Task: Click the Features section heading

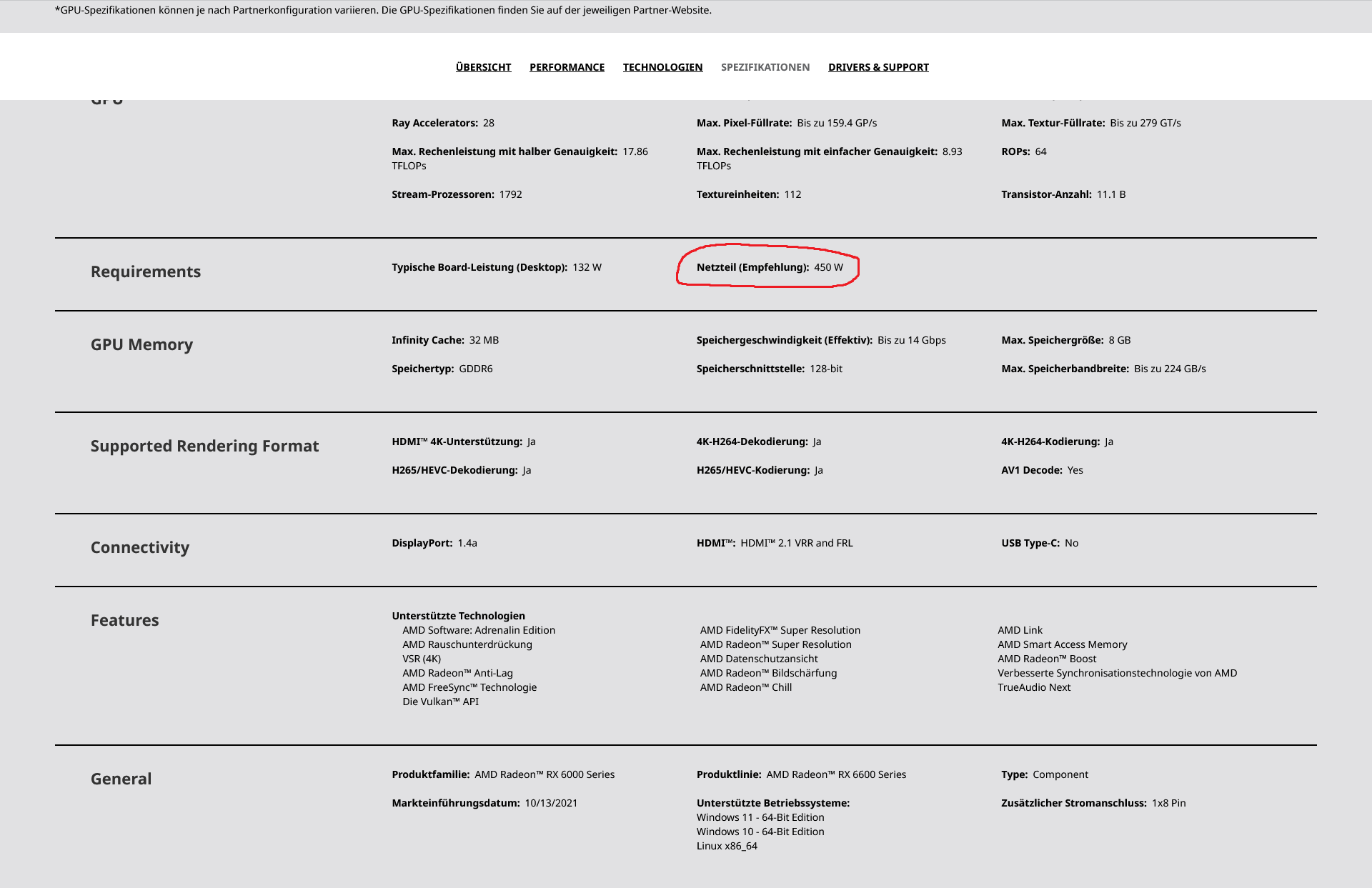Action: pos(124,620)
